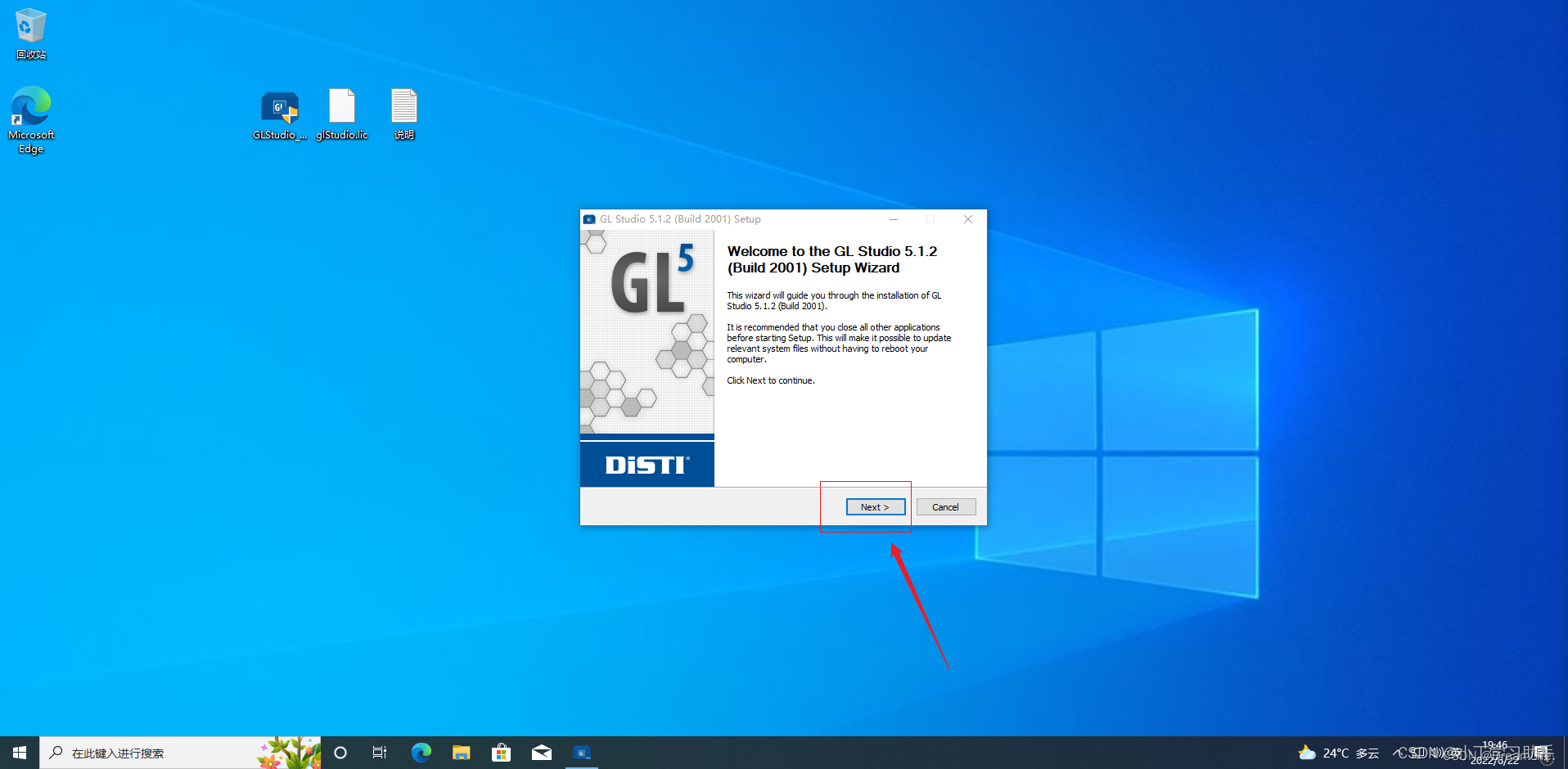Select the GL Studio Setup taskbar icon
1568x769 pixels.
582,753
